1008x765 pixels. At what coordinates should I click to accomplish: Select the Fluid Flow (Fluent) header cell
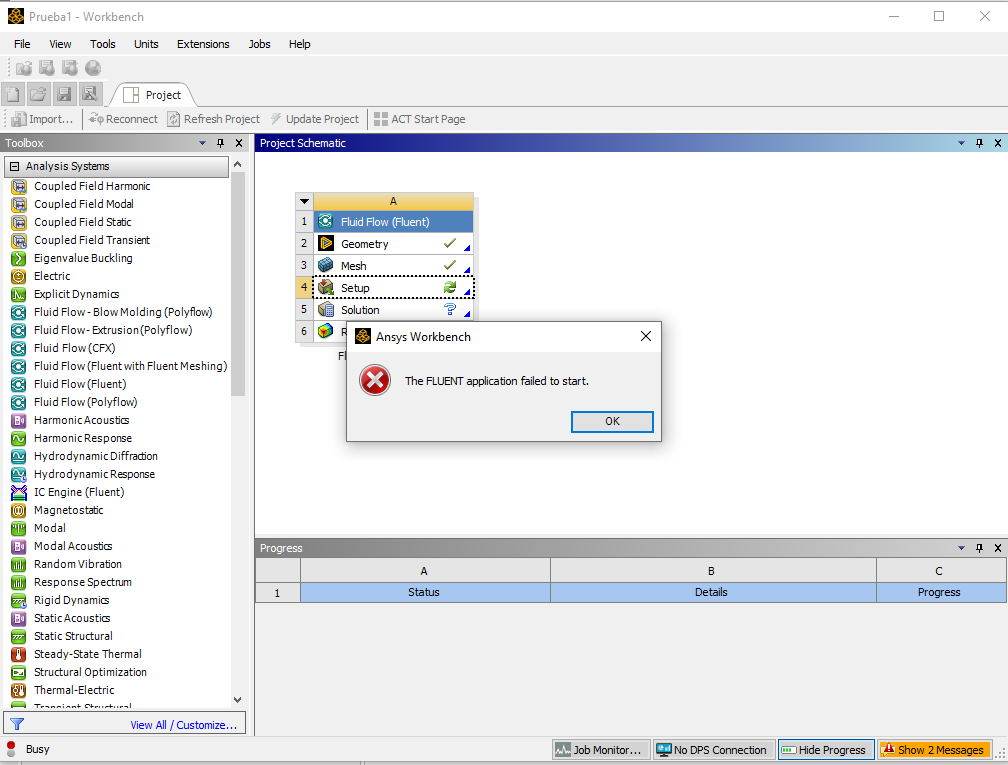(x=393, y=222)
